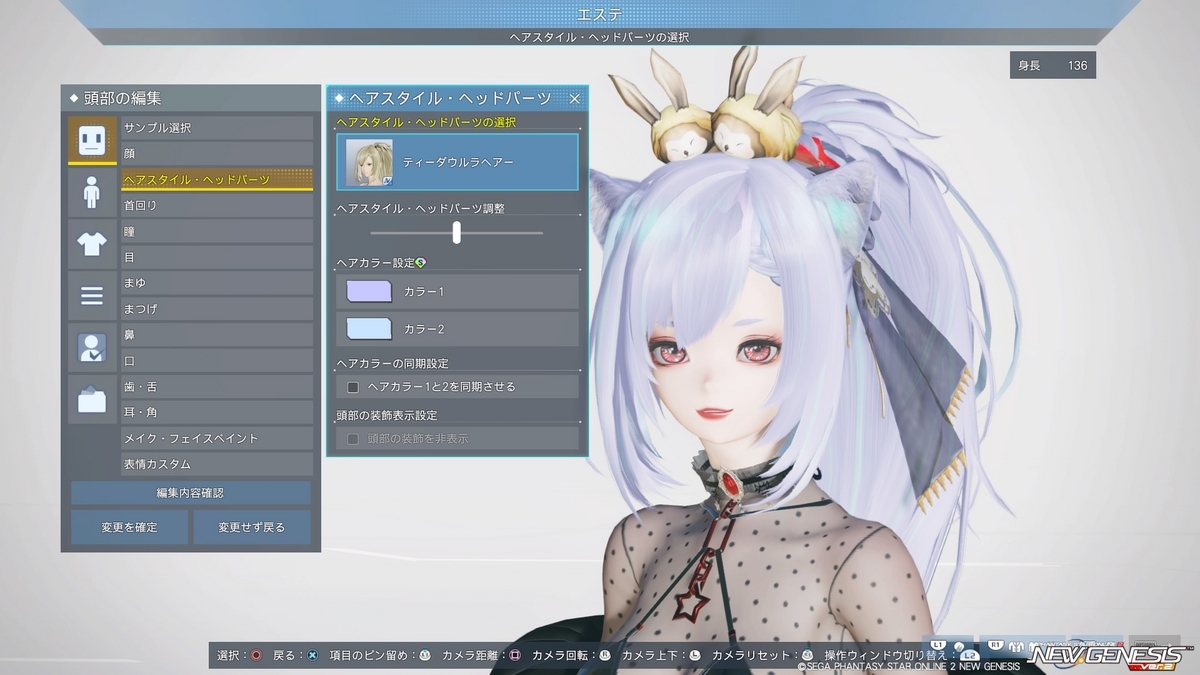1200x675 pixels.
Task: Open the three-line list icon tab
Action: (92, 296)
